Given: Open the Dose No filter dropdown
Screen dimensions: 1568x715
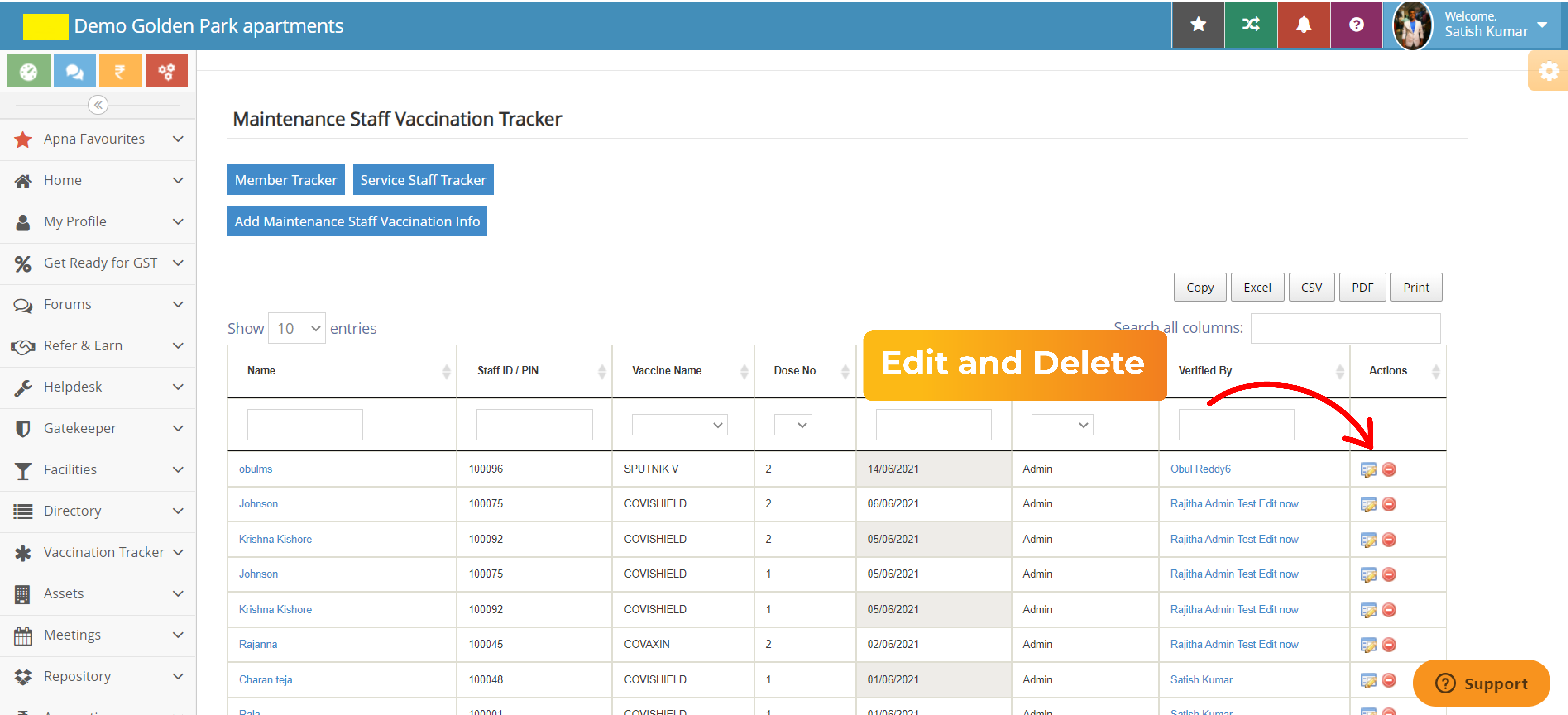Looking at the screenshot, I should coord(793,425).
